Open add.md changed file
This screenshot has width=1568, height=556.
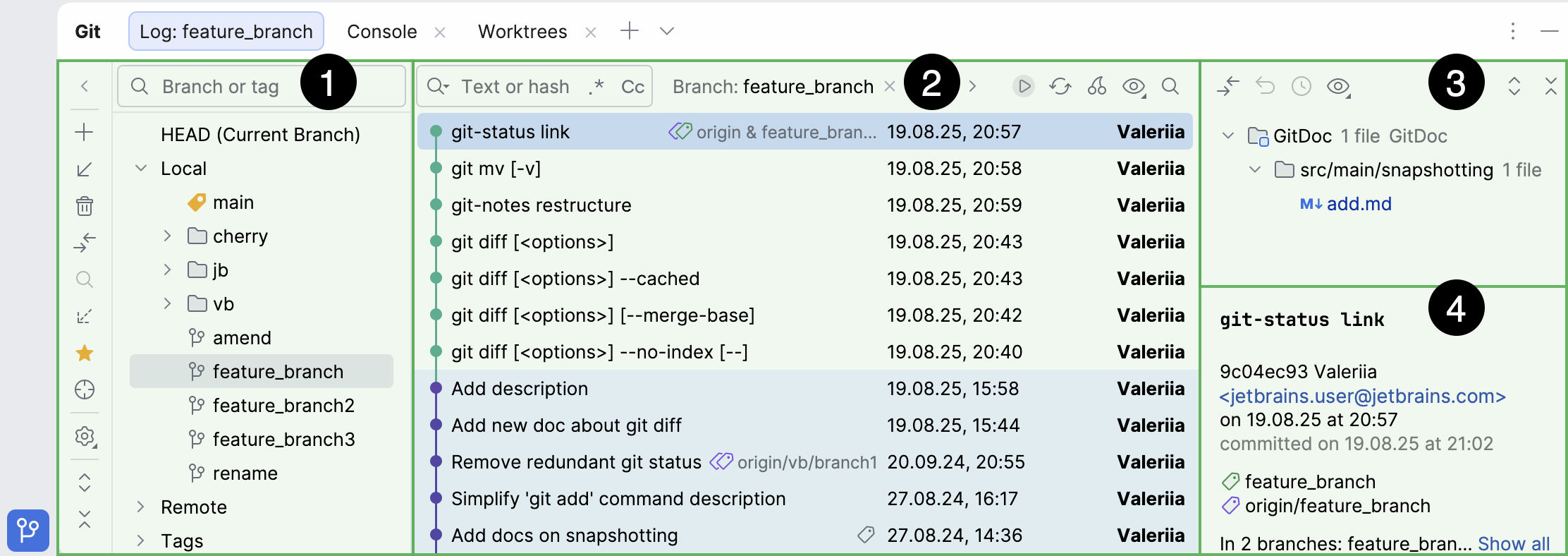(x=1359, y=204)
